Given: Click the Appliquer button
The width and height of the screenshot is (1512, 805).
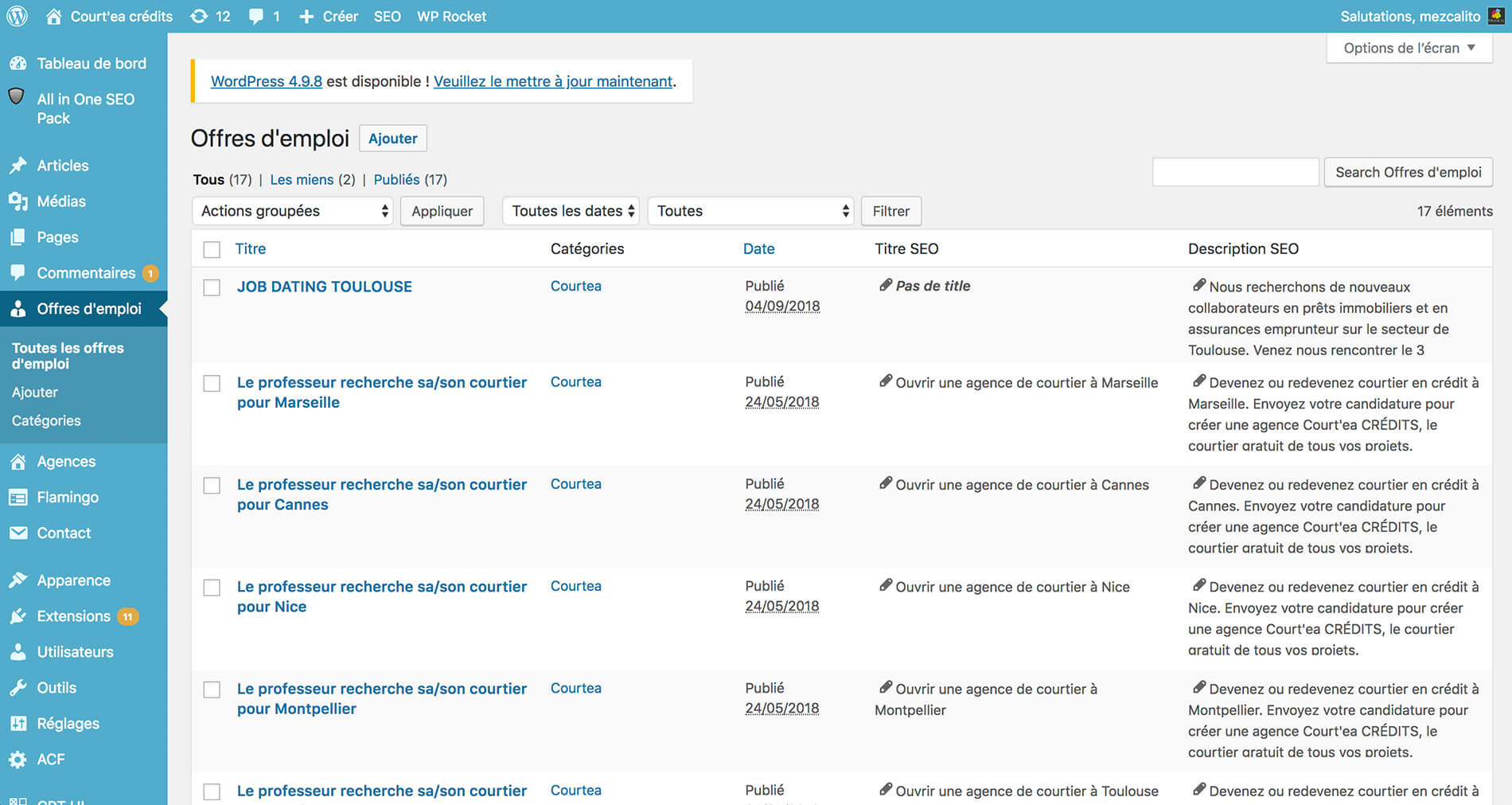Looking at the screenshot, I should pyautogui.click(x=442, y=211).
